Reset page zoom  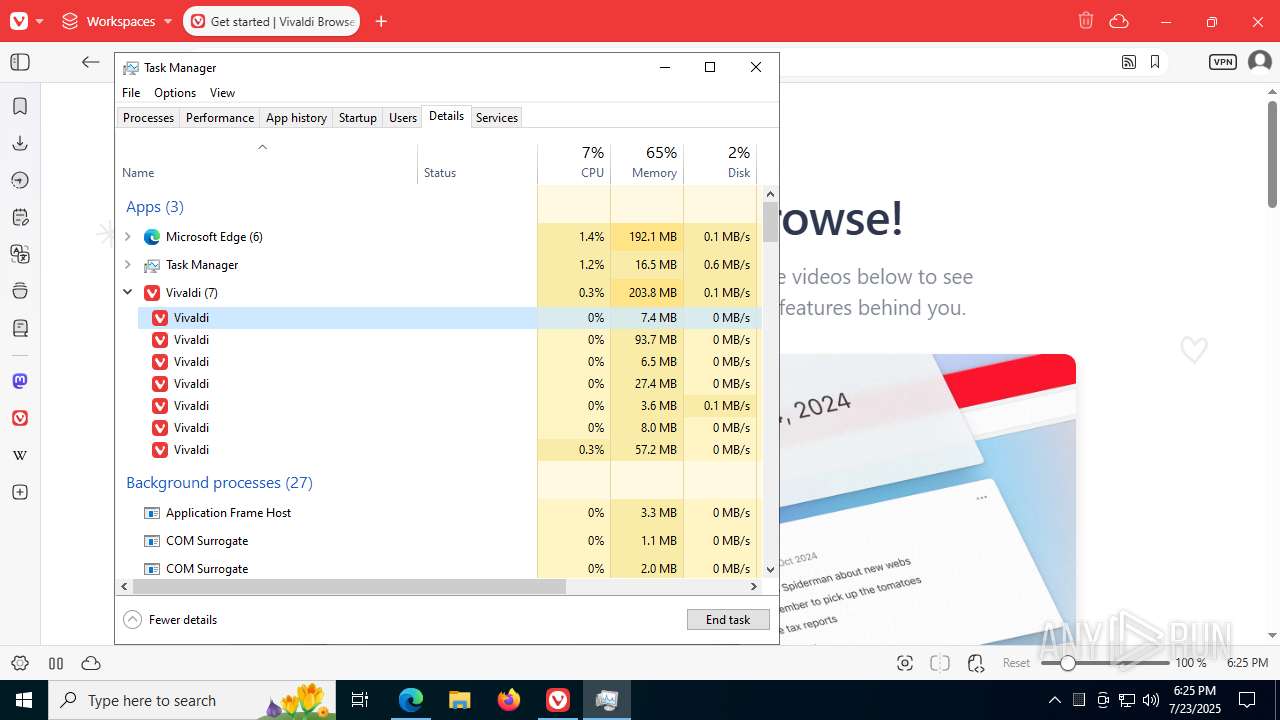pos(1017,663)
